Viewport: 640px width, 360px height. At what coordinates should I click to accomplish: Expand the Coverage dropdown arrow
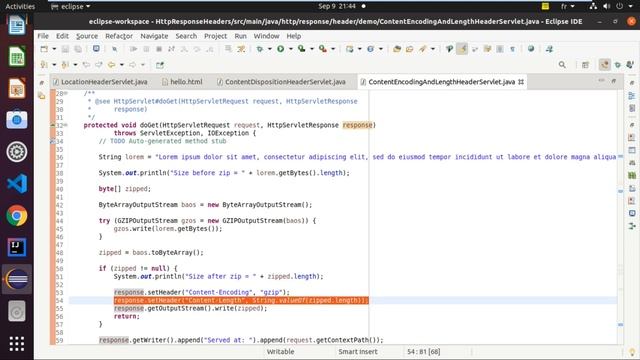[312, 49]
